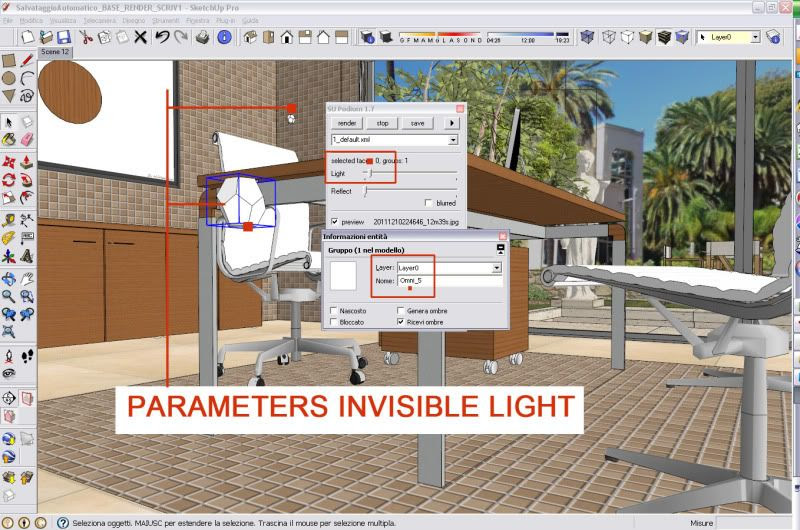Image resolution: width=800 pixels, height=530 pixels.
Task: Select the Pan hand tool
Action: 27,279
